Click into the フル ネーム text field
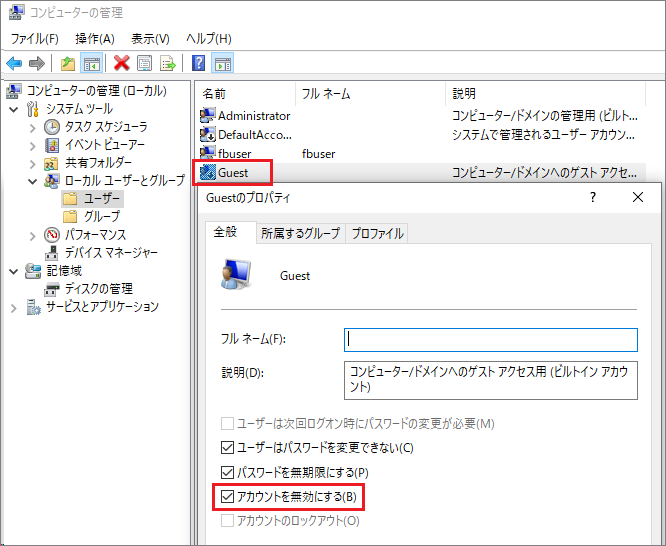666x546 pixels. point(490,340)
